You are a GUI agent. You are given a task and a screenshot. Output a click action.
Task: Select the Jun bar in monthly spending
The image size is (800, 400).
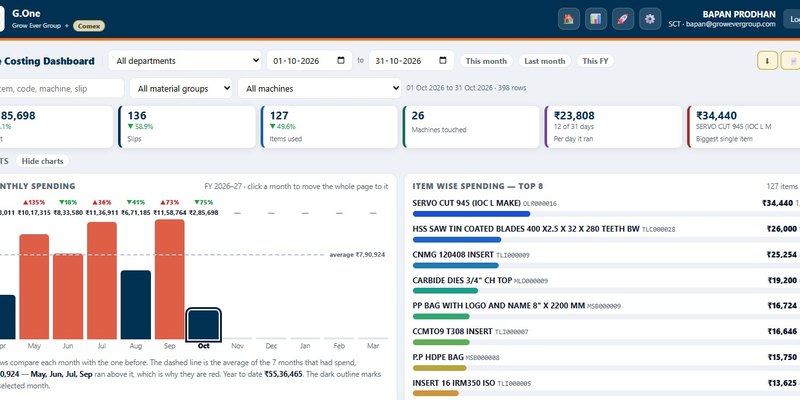pyautogui.click(x=68, y=296)
